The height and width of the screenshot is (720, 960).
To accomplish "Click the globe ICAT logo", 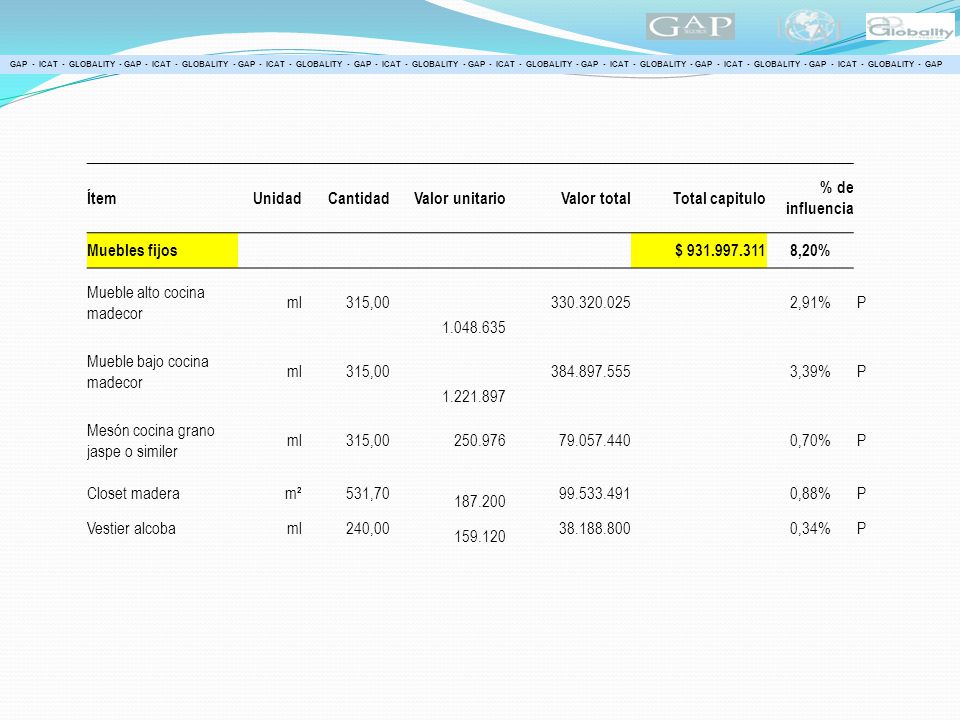I will pos(809,26).
